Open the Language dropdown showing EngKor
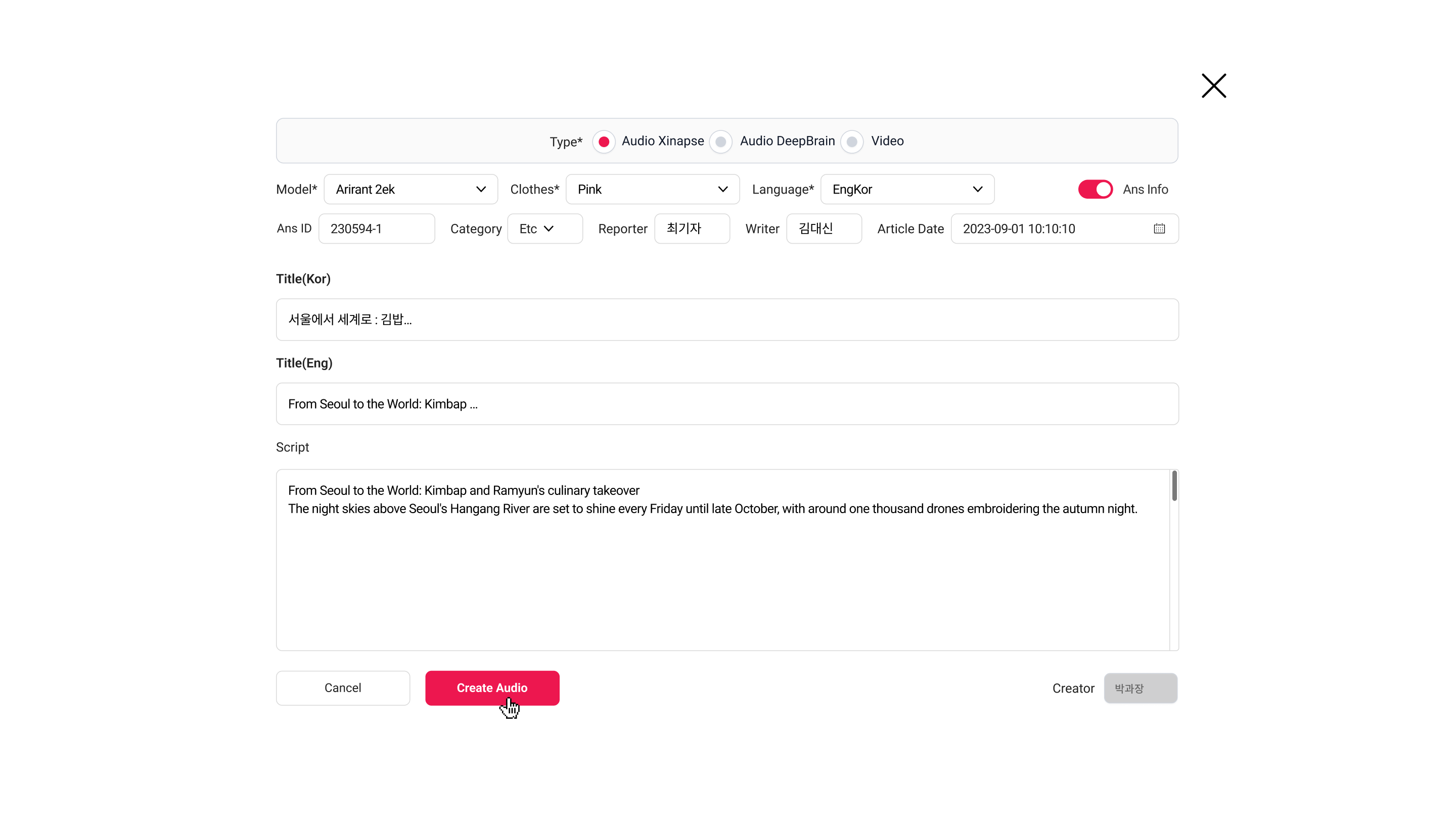Screen dimensions: 1456x819 click(906, 190)
